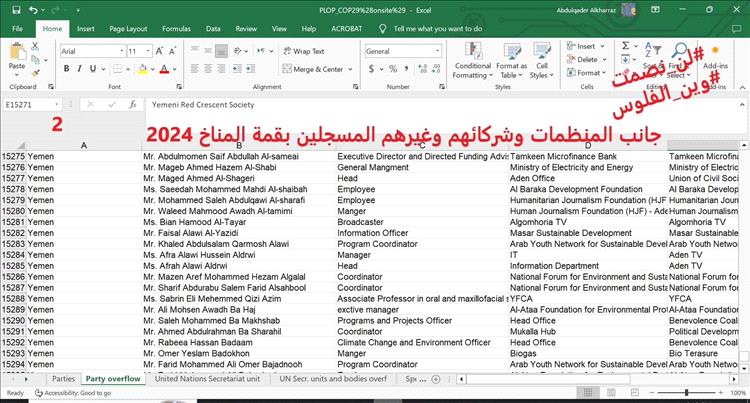Viewport: 750px width, 403px height.
Task: Click the Fill down arrow icon
Action: (626, 59)
